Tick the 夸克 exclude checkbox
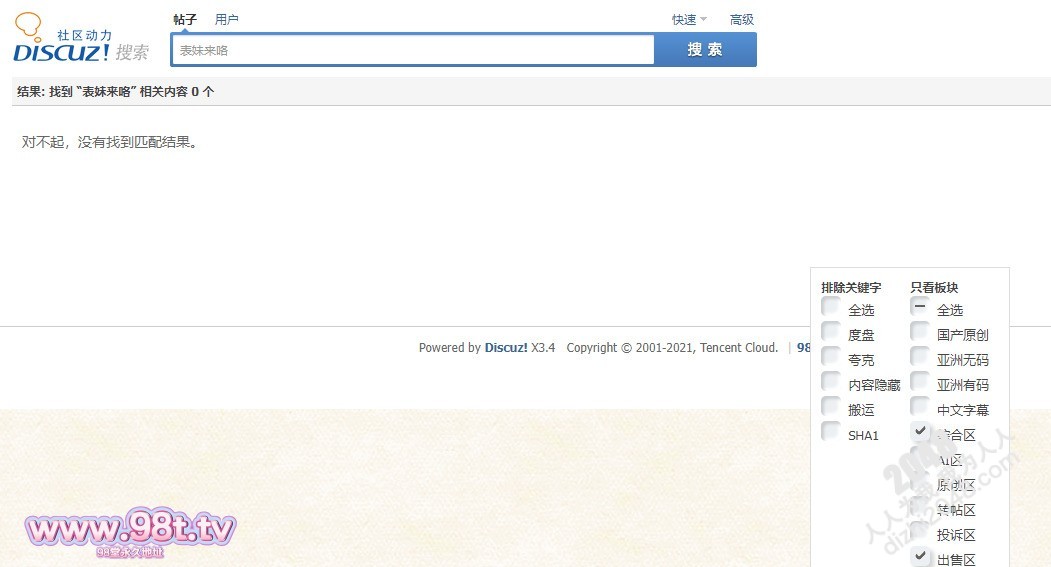Screen dimensions: 1051x567 coord(831,356)
